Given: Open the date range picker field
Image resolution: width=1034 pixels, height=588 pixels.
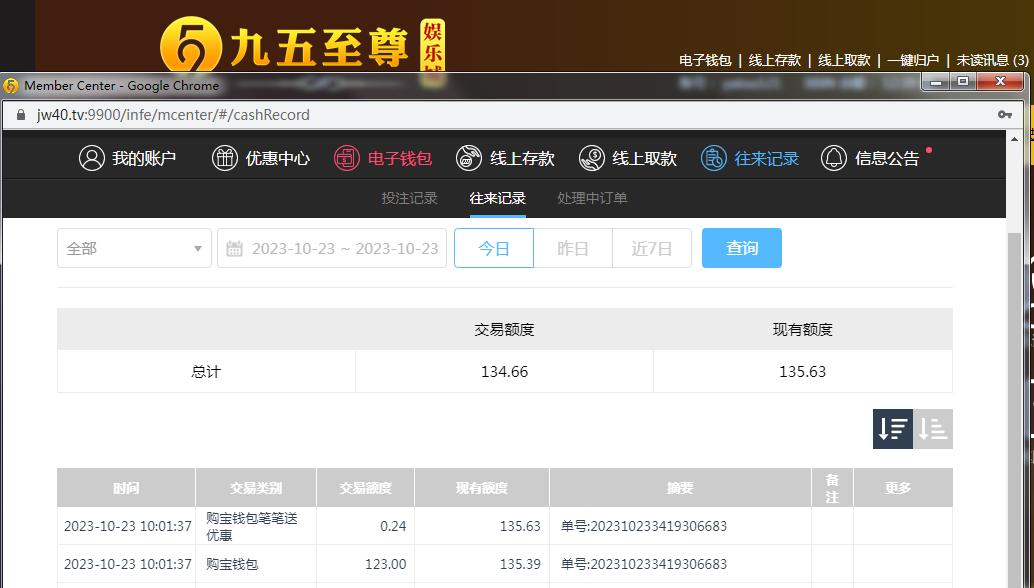Looking at the screenshot, I should coord(344,248).
